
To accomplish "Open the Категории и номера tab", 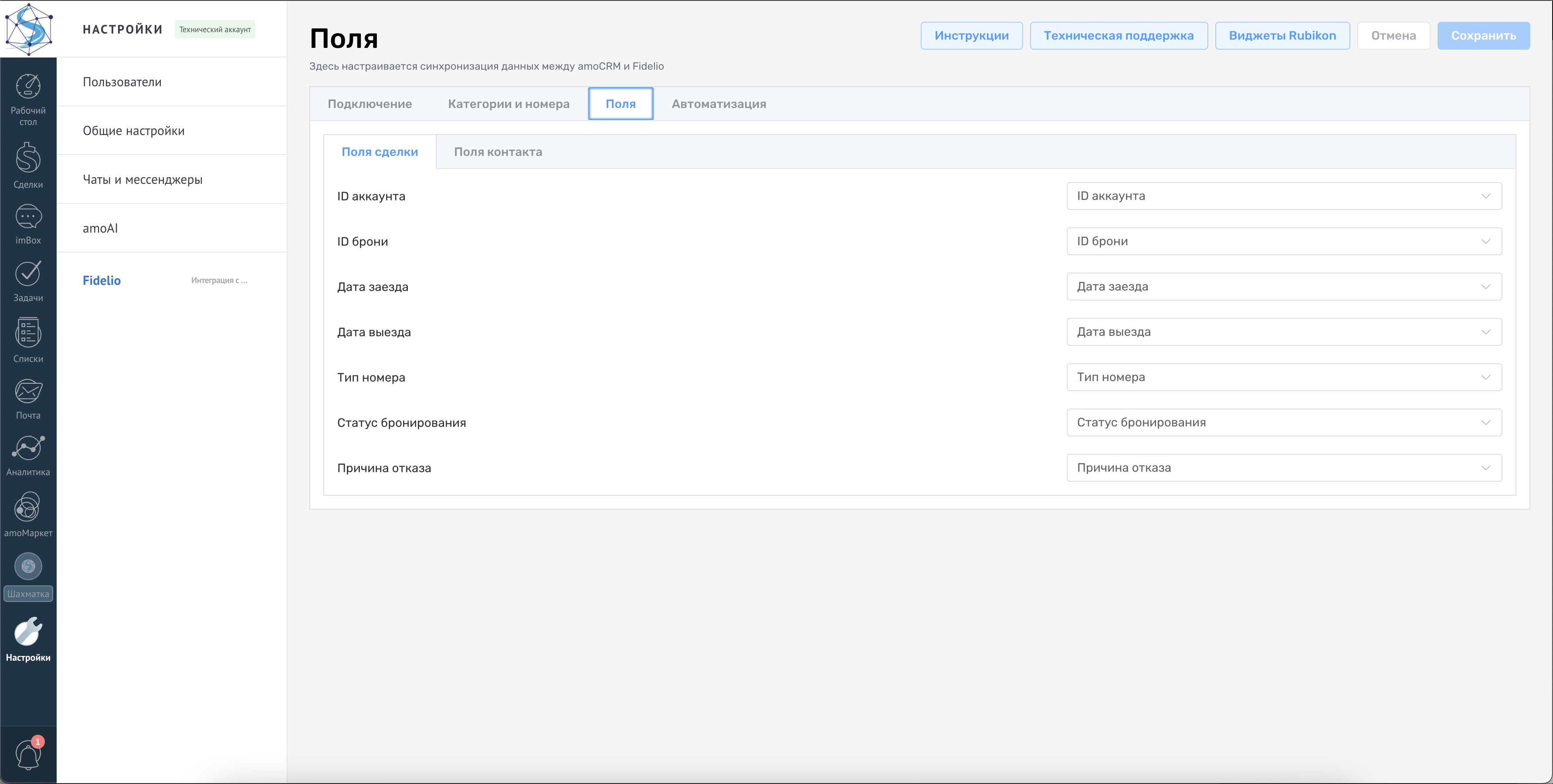I will point(508,104).
